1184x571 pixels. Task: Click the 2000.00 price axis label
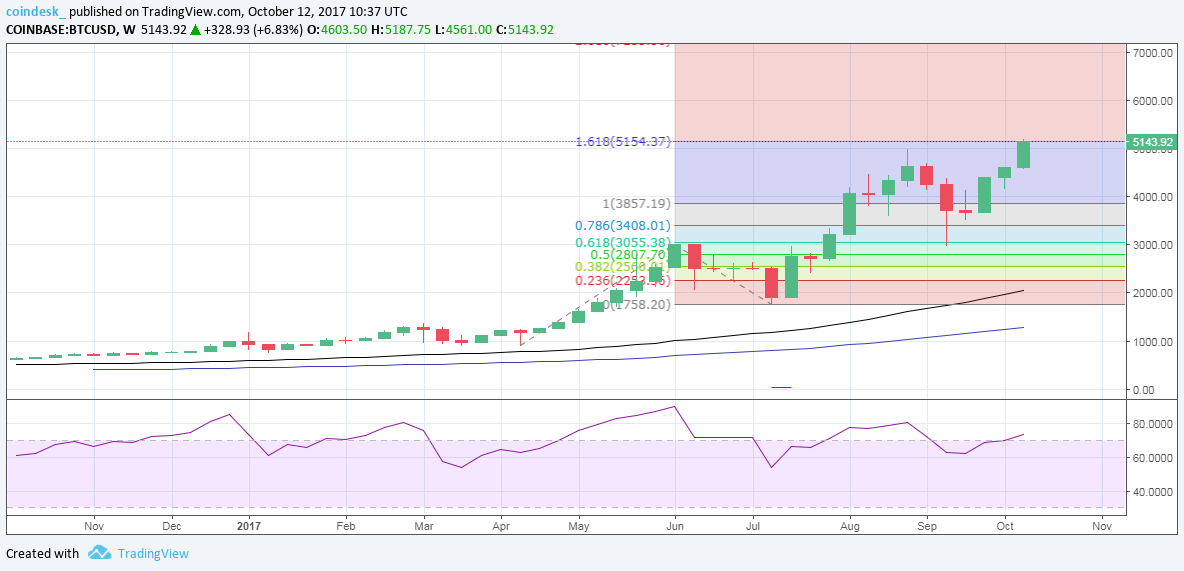pos(1154,293)
